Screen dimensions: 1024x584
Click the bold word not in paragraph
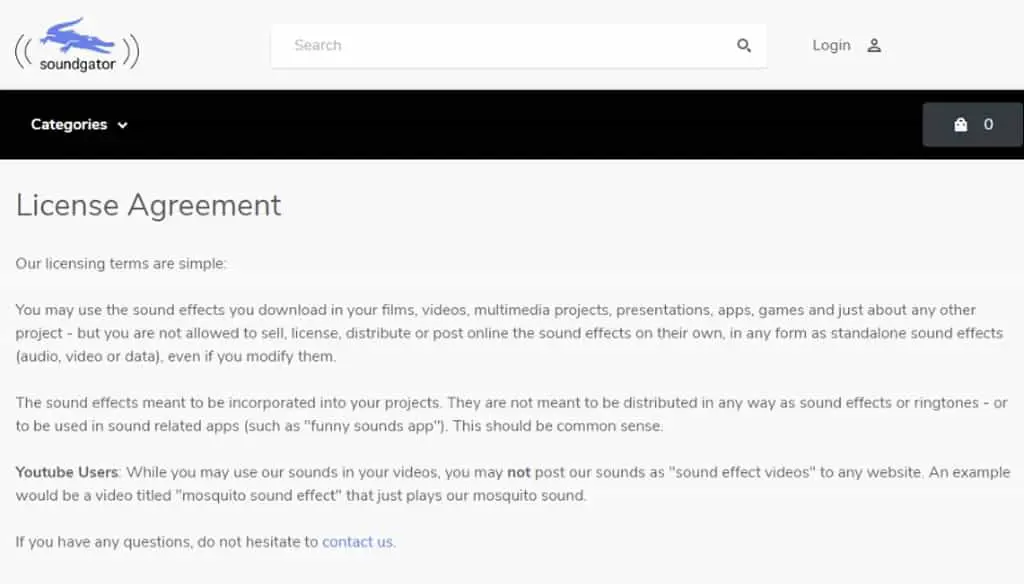click(519, 472)
